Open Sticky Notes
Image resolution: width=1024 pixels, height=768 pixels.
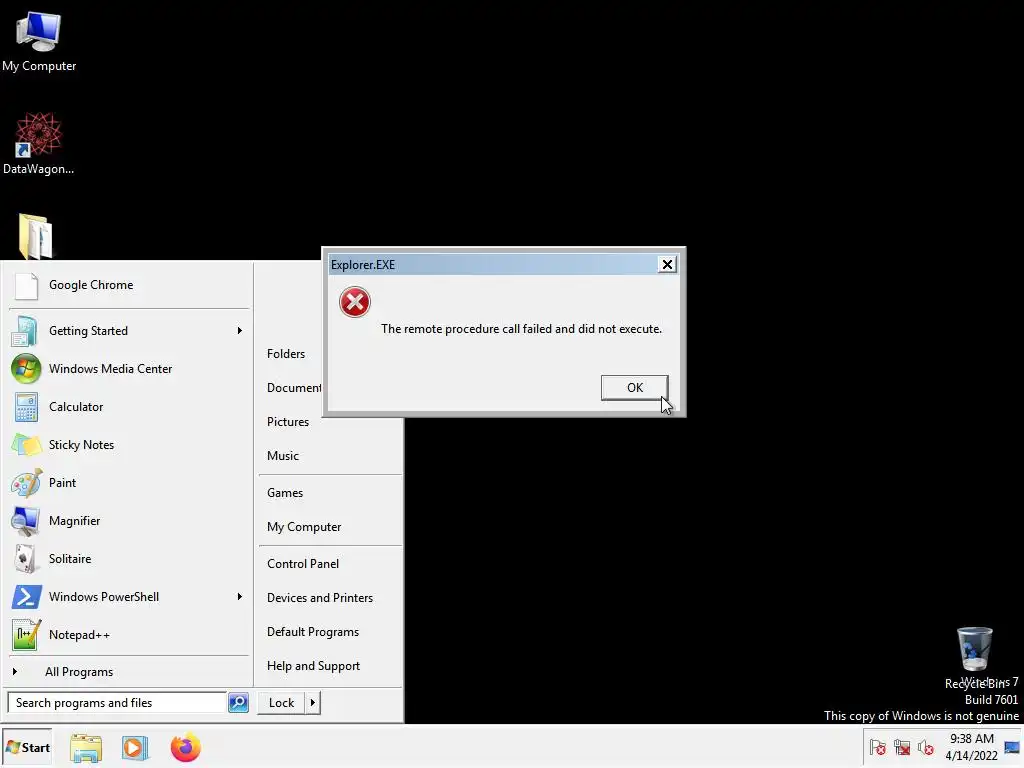coord(128,445)
